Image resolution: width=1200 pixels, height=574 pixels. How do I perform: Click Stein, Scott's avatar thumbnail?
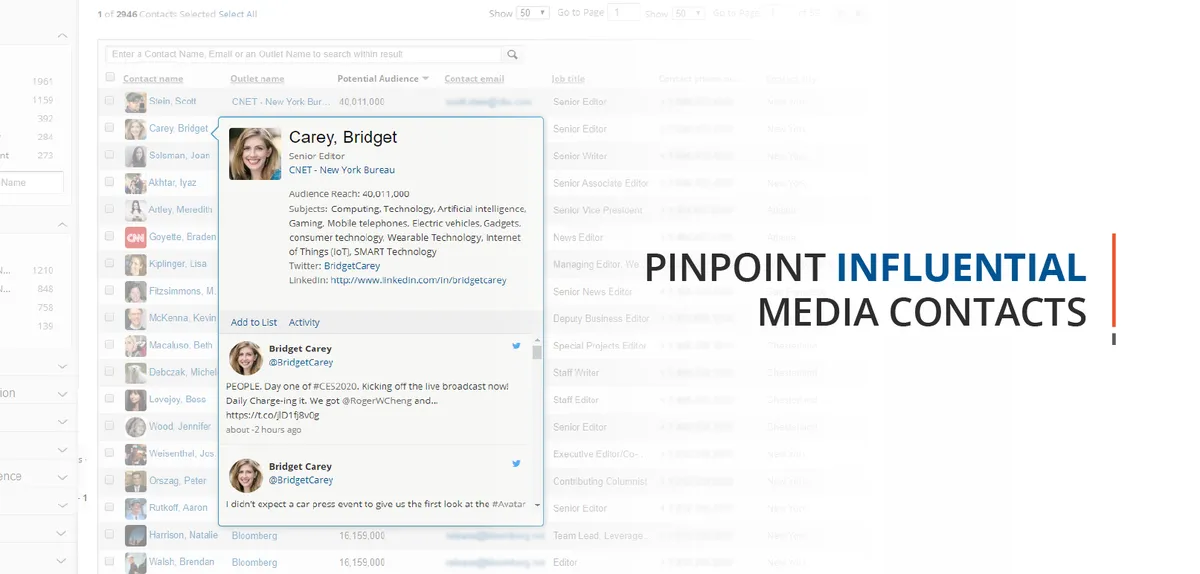[135, 102]
